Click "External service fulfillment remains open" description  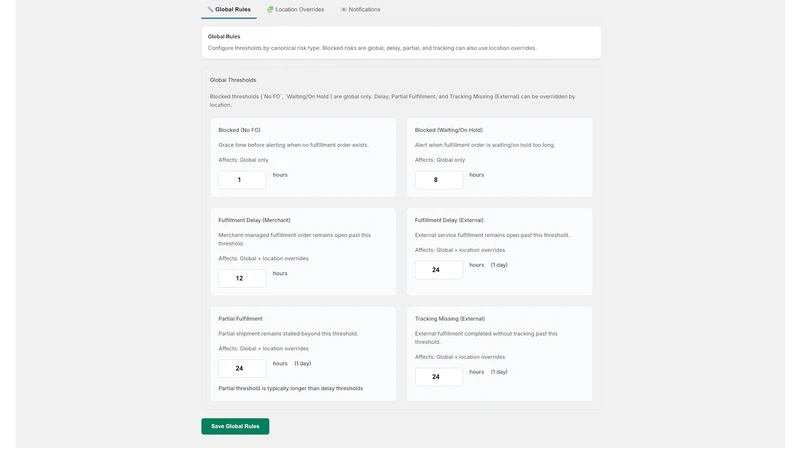click(492, 235)
